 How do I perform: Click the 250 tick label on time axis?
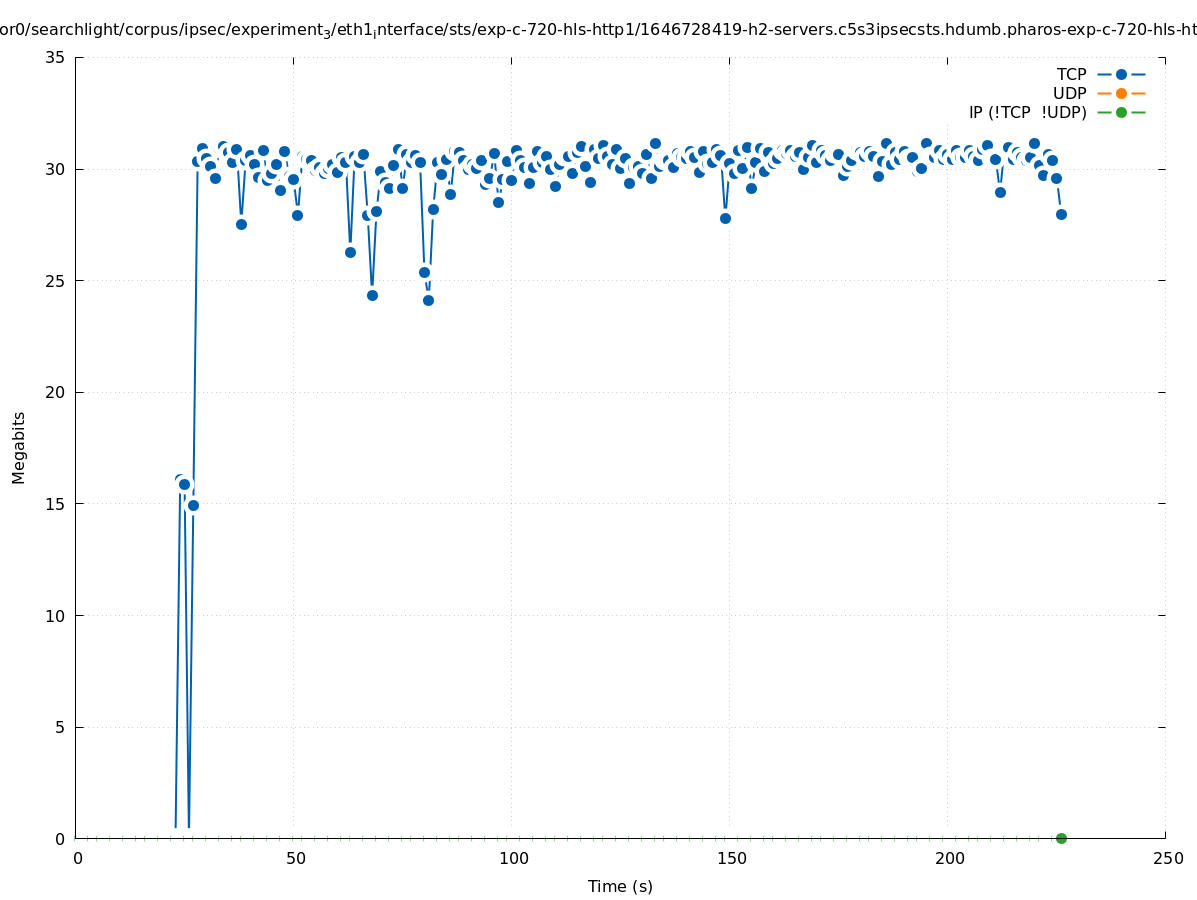click(1167, 858)
